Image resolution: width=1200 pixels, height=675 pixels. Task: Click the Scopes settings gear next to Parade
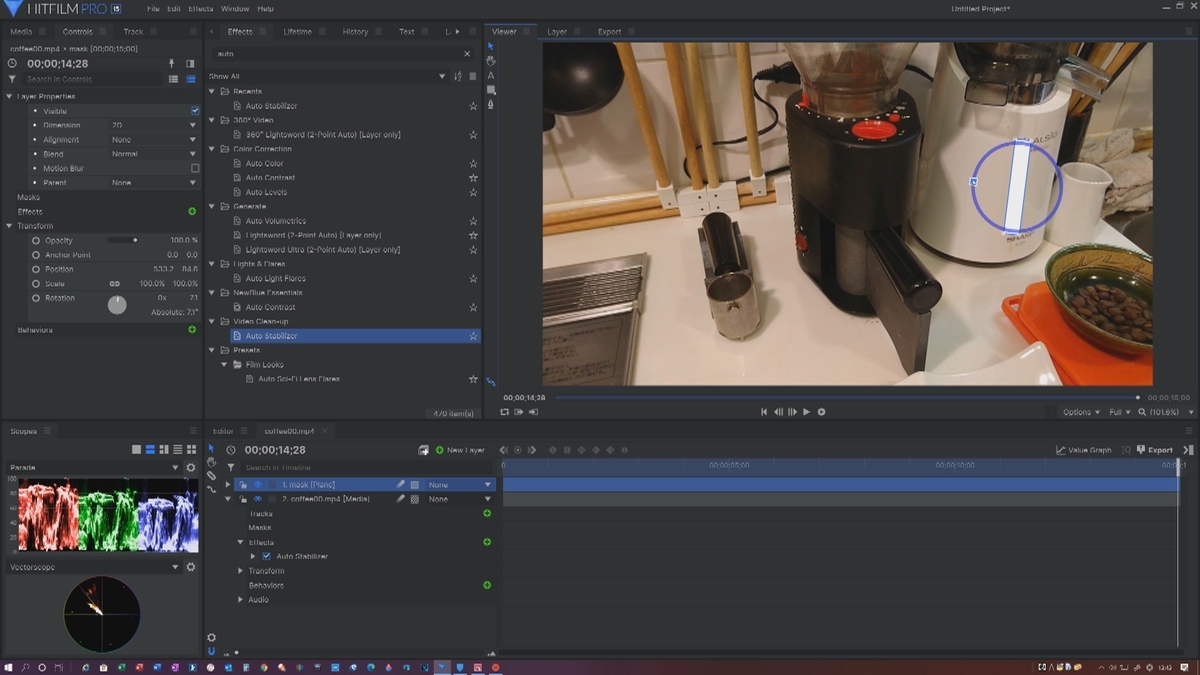[x=191, y=467]
